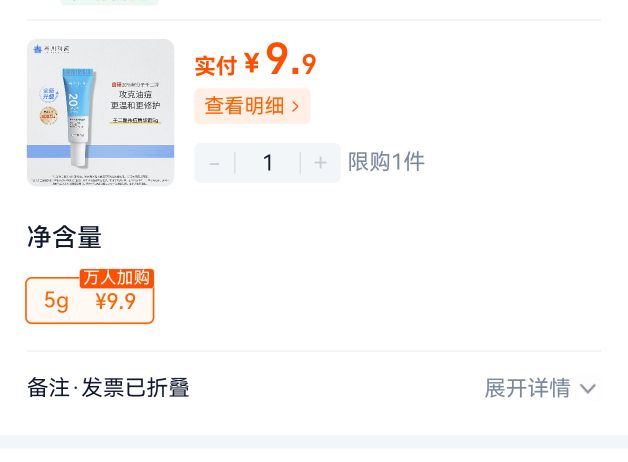
Task: Increase quantity with the plus button
Action: pos(320,163)
